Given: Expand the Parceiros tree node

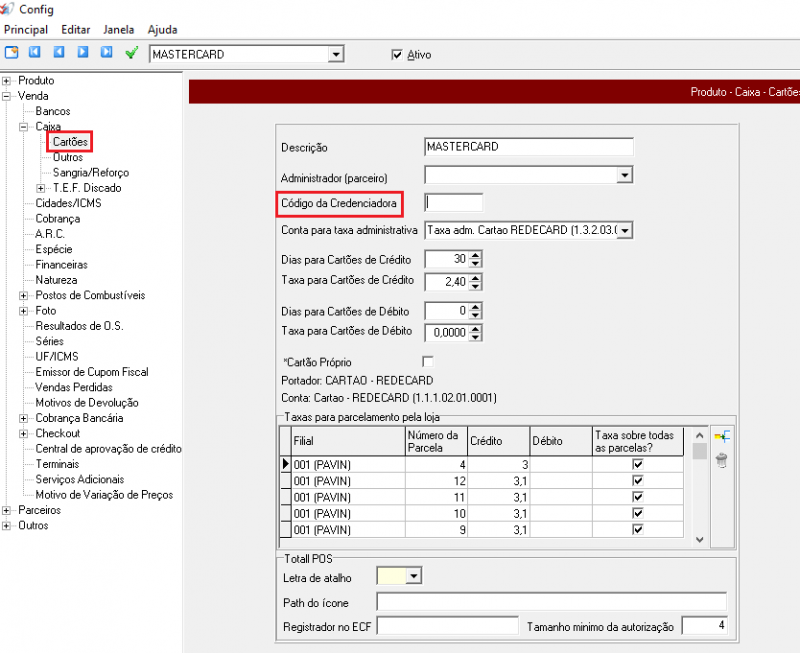Looking at the screenshot, I should click(x=7, y=510).
